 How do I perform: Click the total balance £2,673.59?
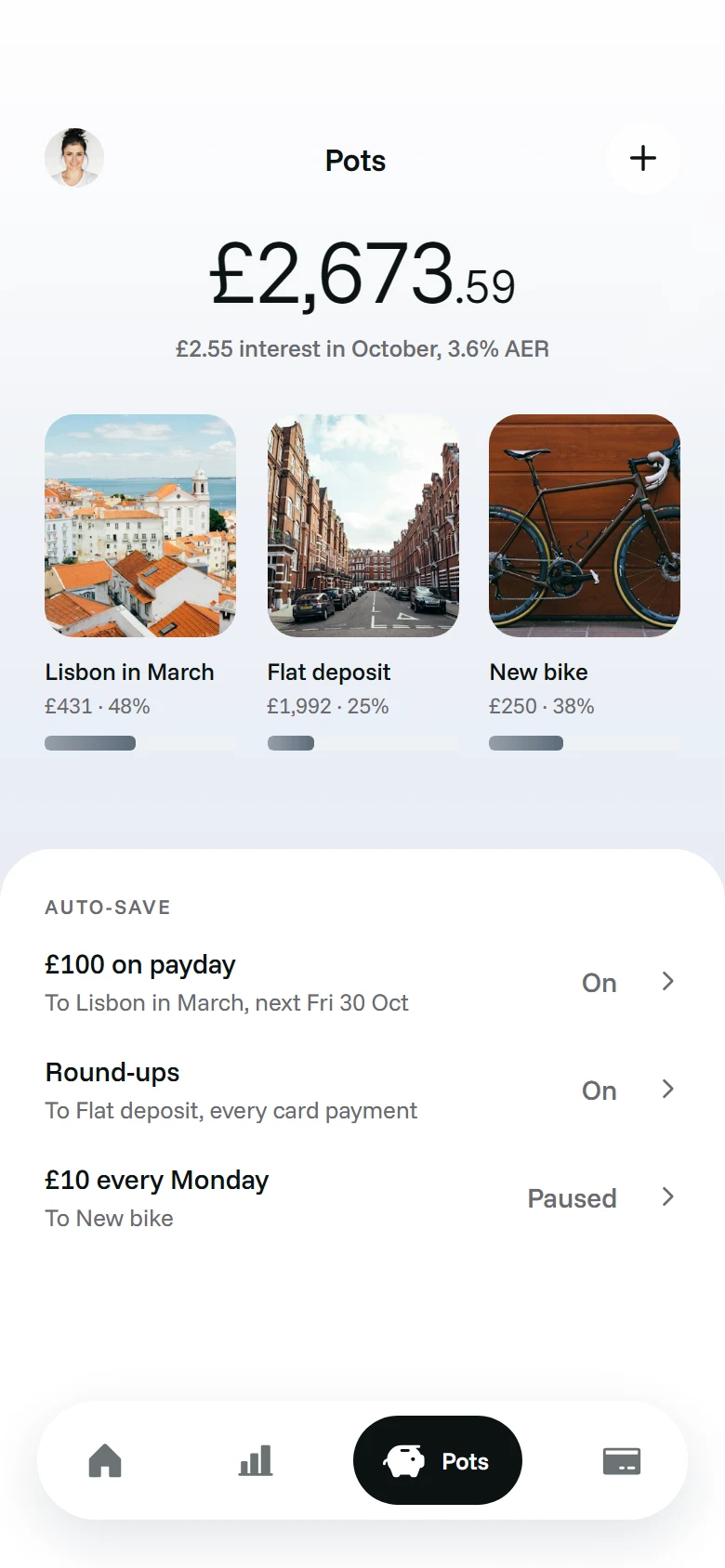[362, 274]
